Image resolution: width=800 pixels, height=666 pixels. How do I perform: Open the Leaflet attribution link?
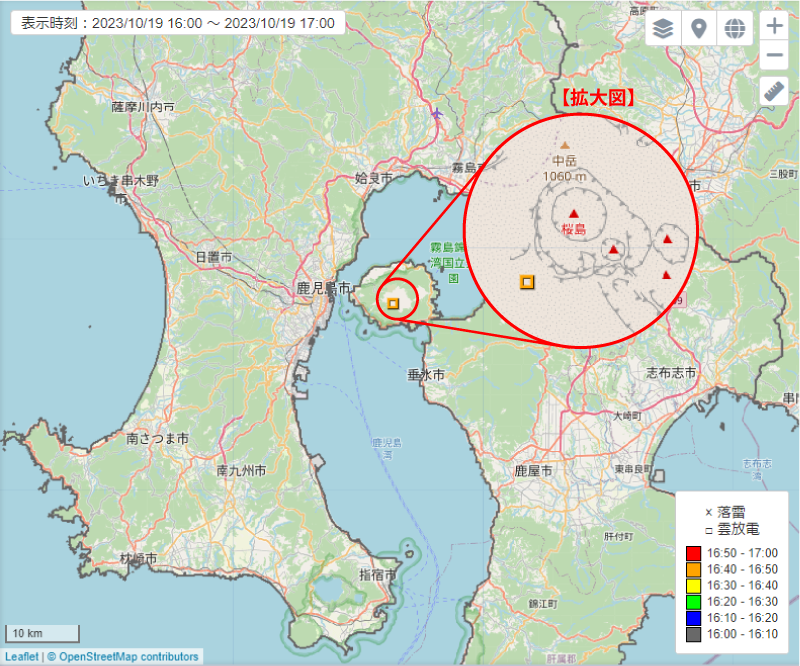(21, 657)
